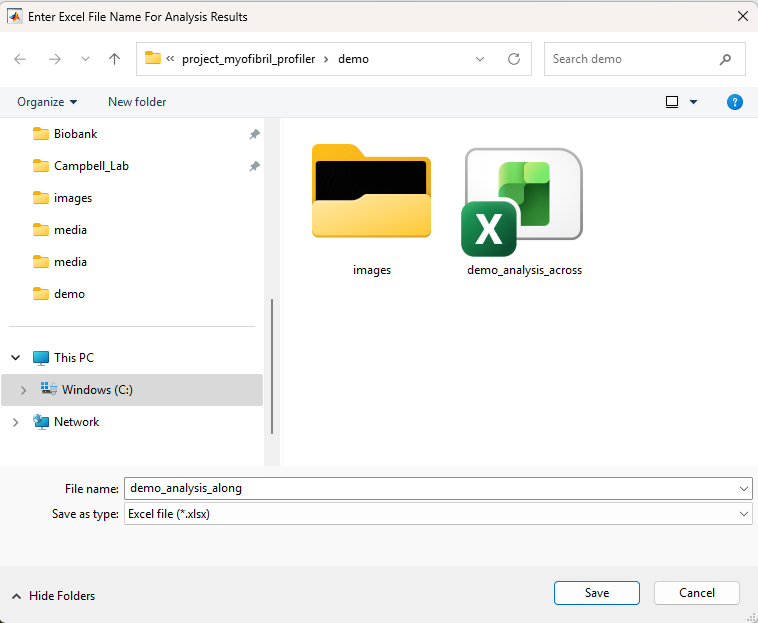
Task: Select Campbell_Lab in the sidebar
Action: 91,166
